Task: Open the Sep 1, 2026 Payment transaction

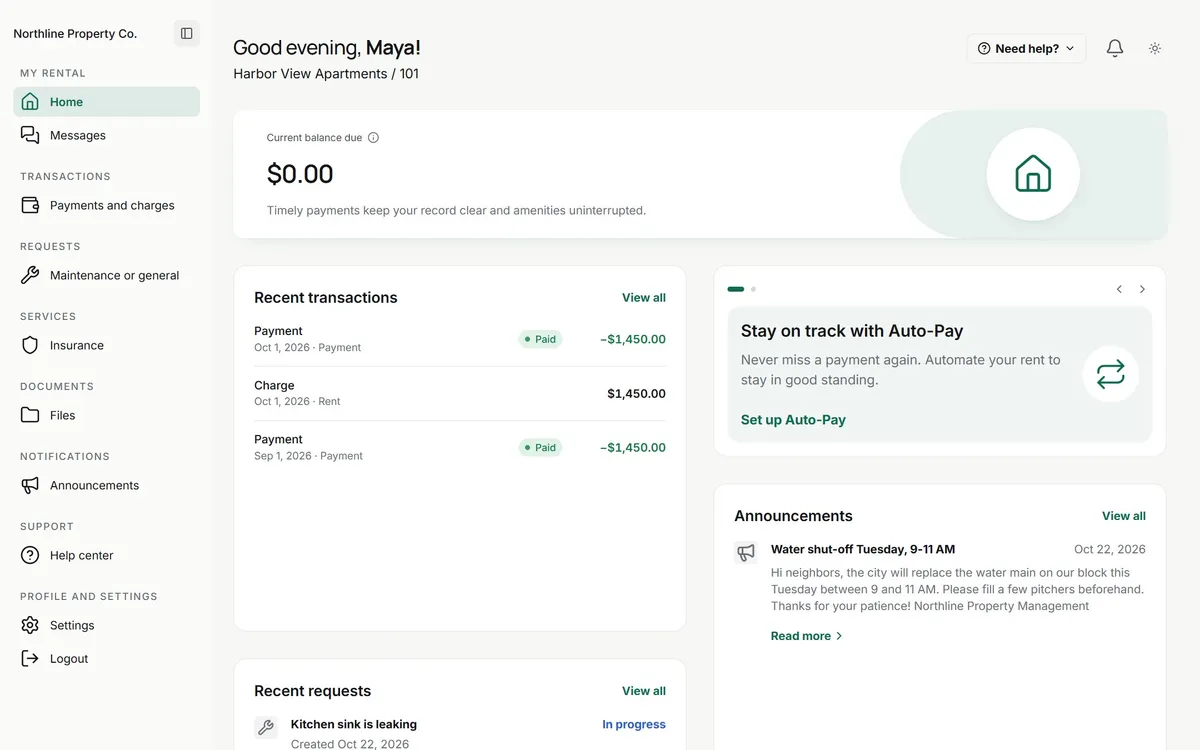Action: (460, 447)
